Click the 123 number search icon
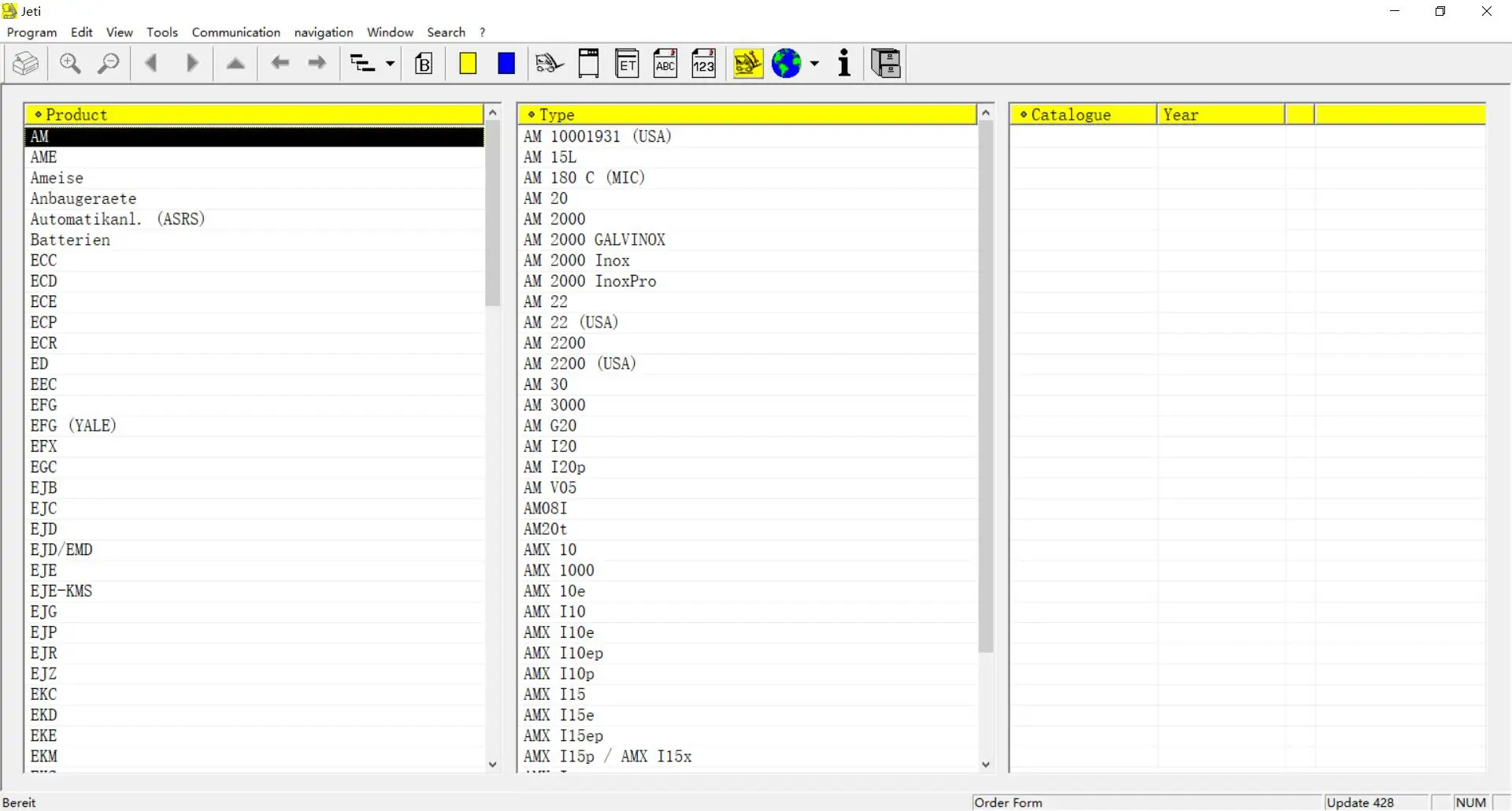 pyautogui.click(x=704, y=63)
